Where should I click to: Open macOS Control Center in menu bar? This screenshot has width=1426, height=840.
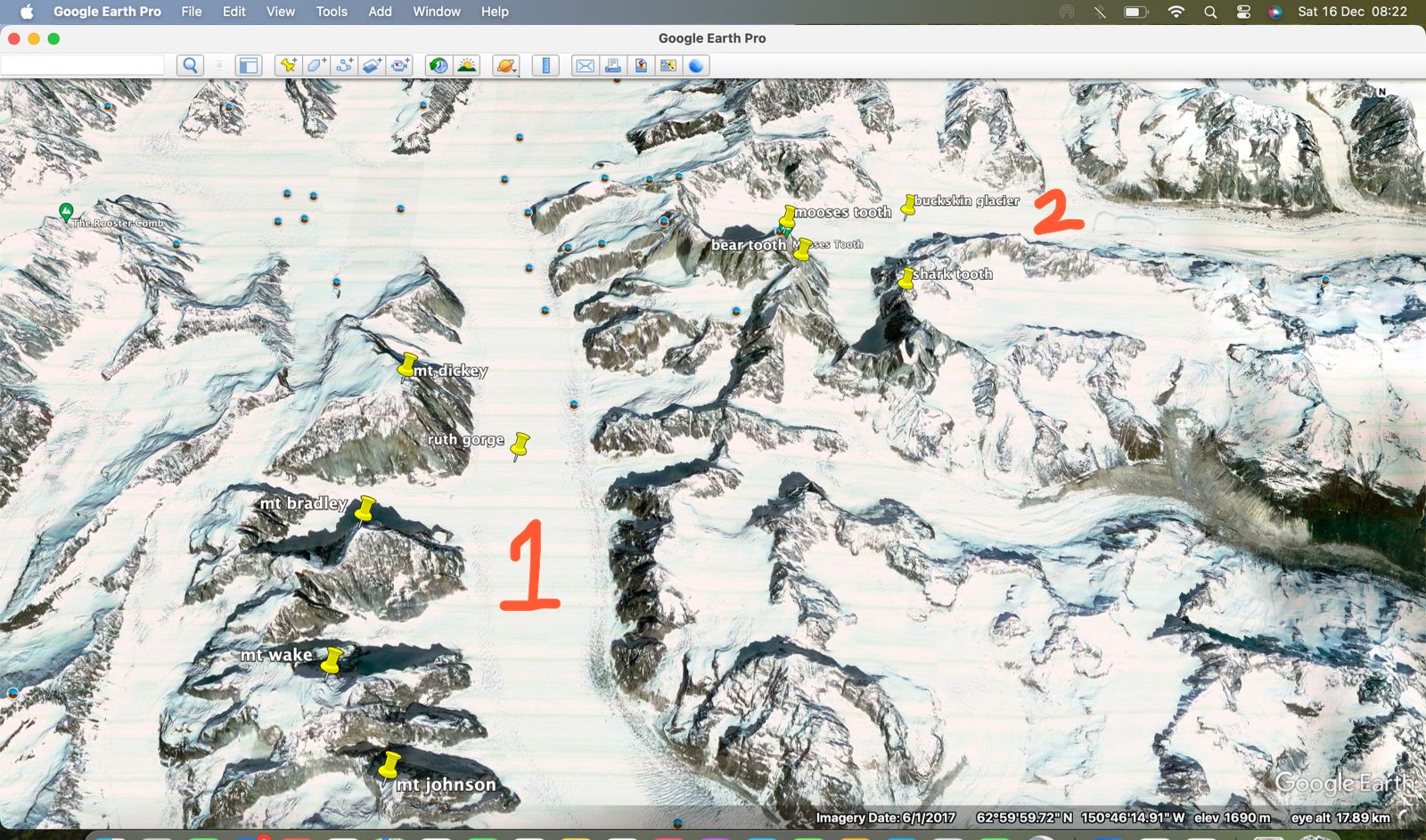coord(1243,12)
